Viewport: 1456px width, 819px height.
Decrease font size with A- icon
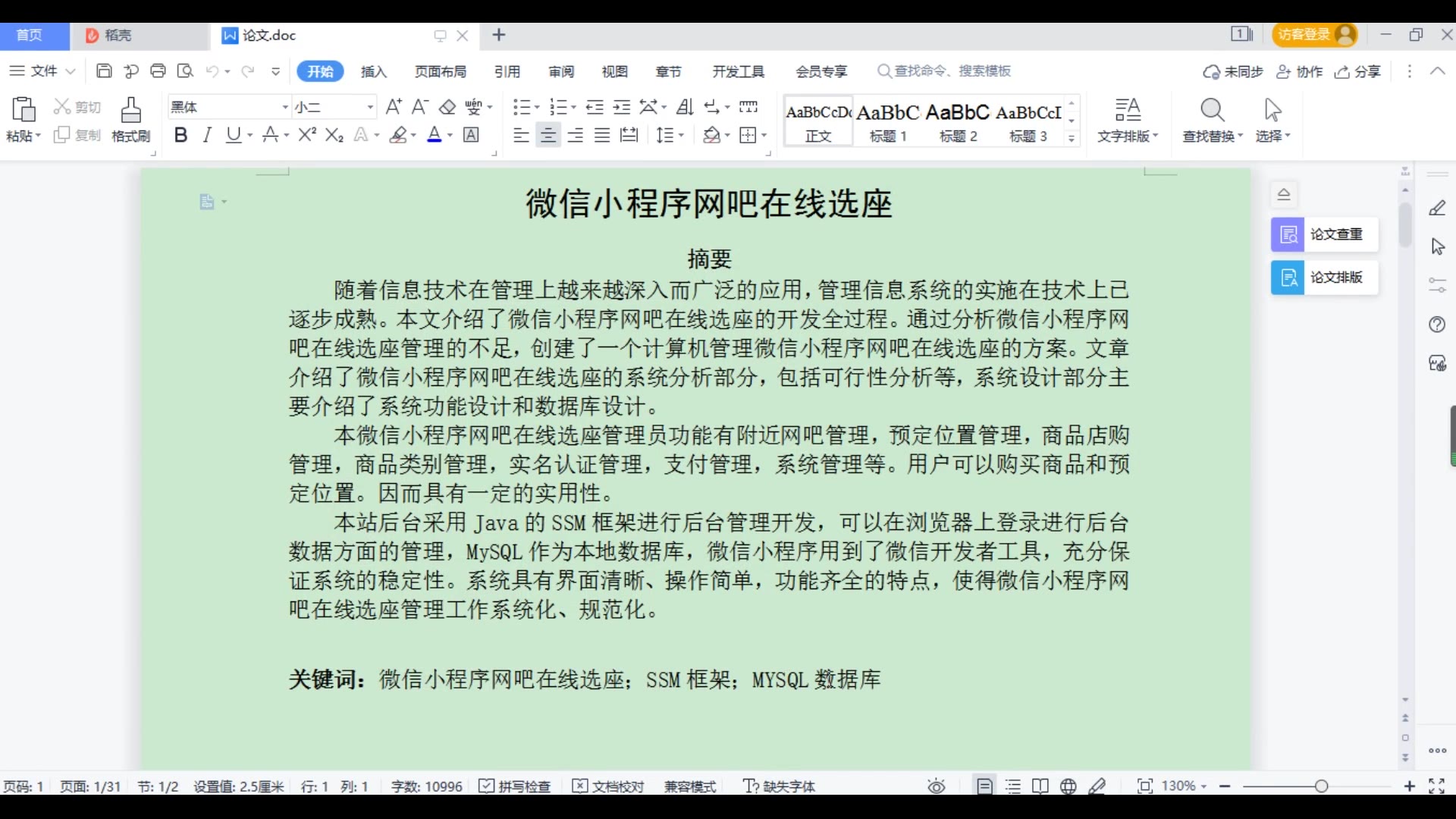pyautogui.click(x=420, y=107)
